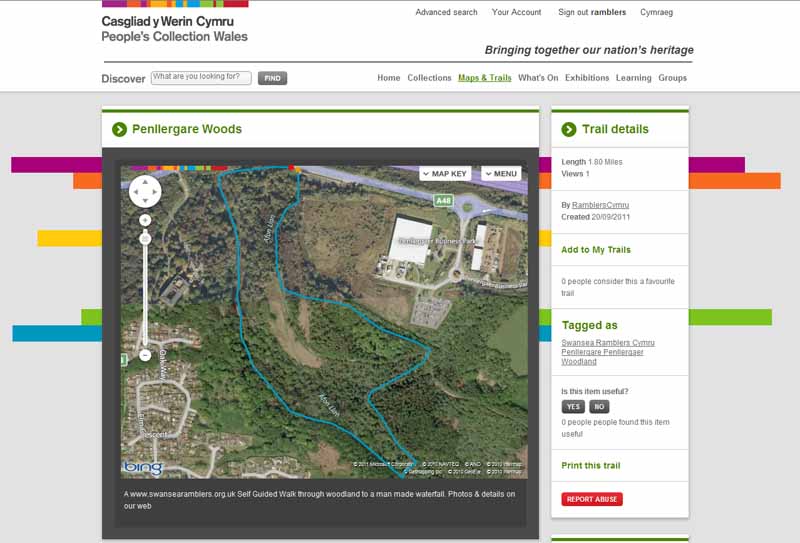The height and width of the screenshot is (543, 800).
Task: Click the Add to My Trails link
Action: 596,250
